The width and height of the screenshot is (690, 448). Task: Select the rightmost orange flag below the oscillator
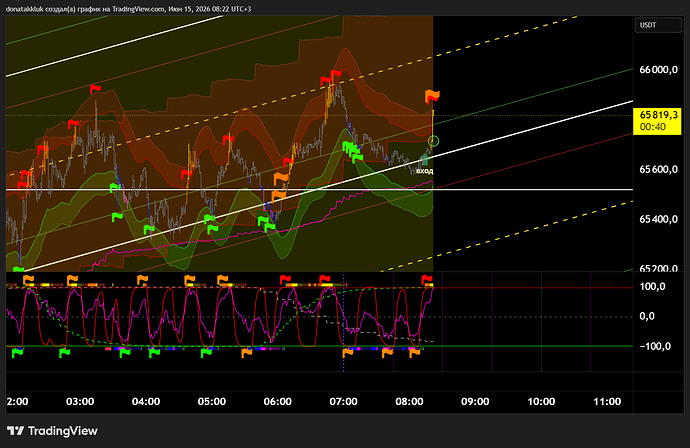(415, 352)
